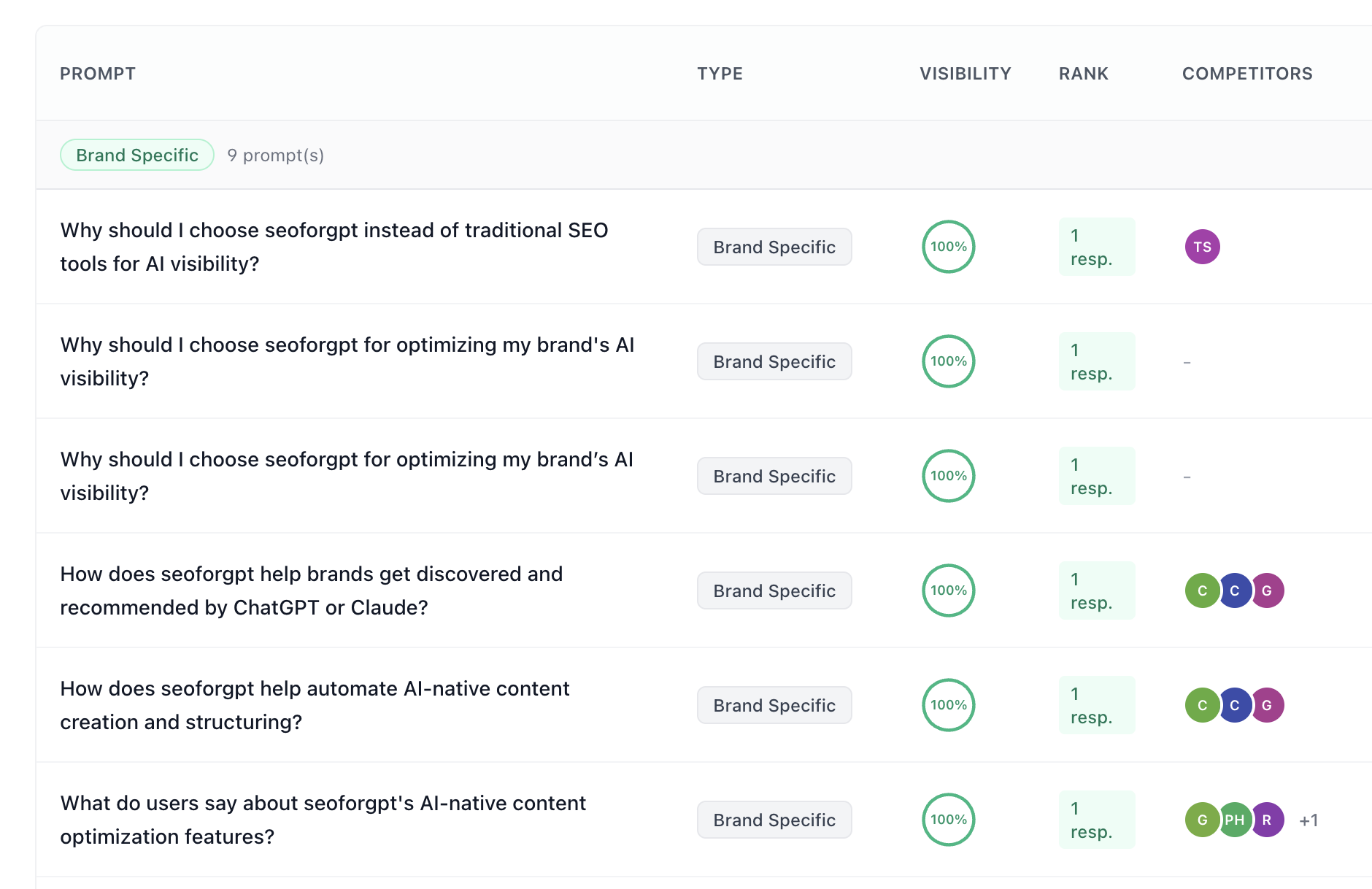1372x889 pixels.
Task: Click Brand Specific type tag in users say row
Action: coord(774,820)
